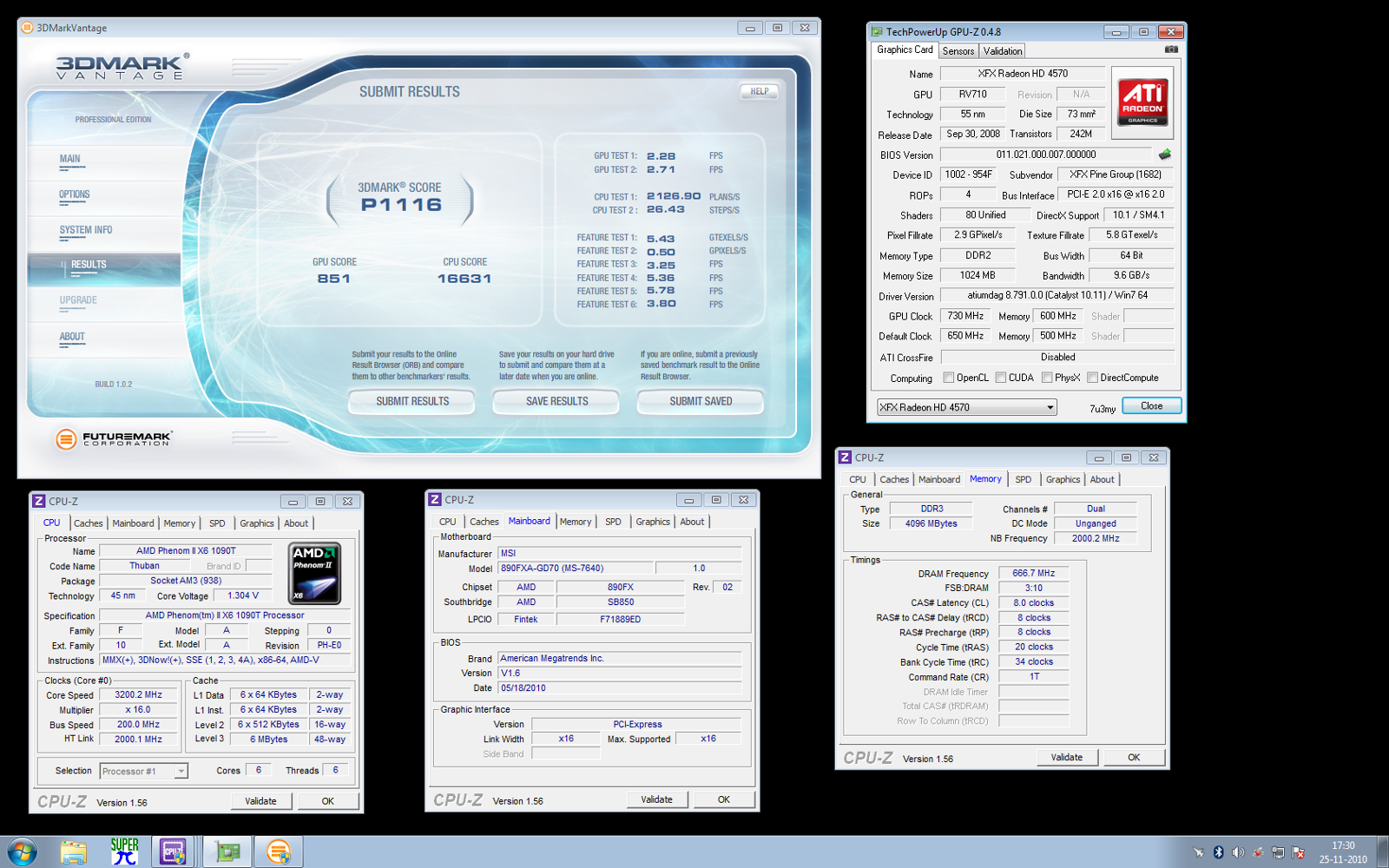This screenshot has width=1389, height=868.
Task: Click the title icon of the CPU-Z processor window
Action: 38,501
